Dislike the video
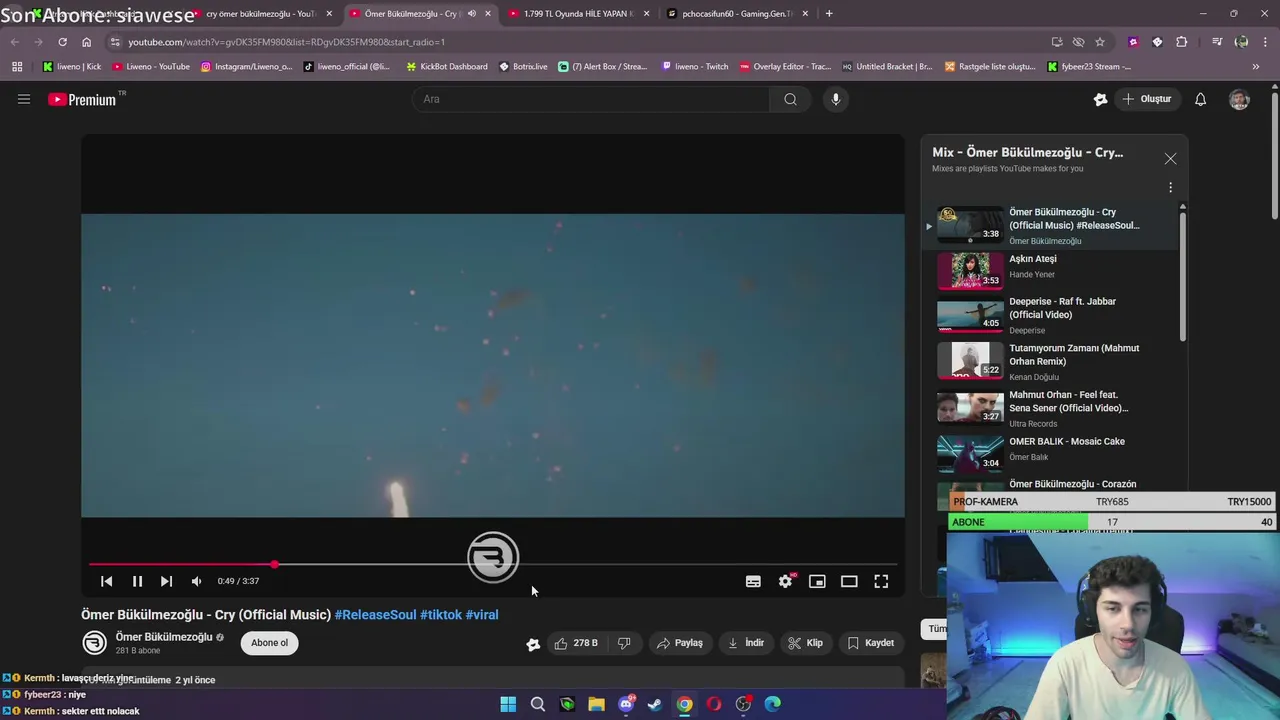The height and width of the screenshot is (720, 1280). (624, 643)
